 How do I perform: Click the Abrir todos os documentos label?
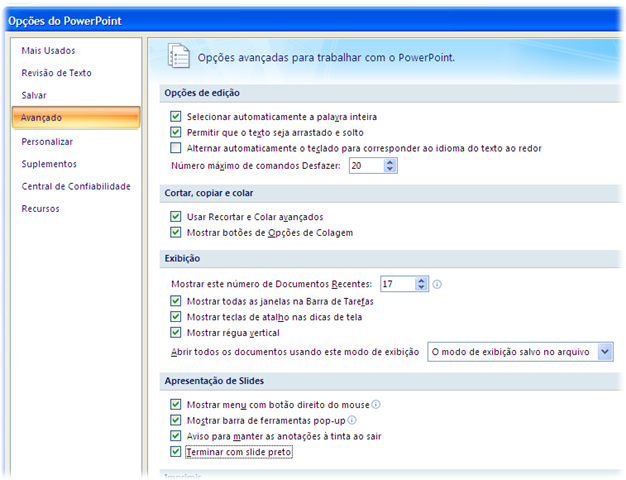(295, 352)
